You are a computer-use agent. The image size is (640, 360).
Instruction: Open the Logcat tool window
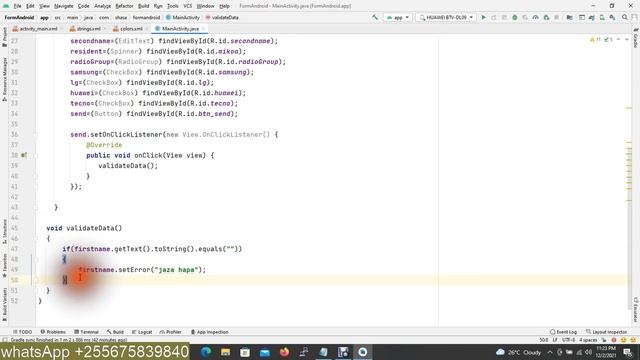(x=142, y=332)
